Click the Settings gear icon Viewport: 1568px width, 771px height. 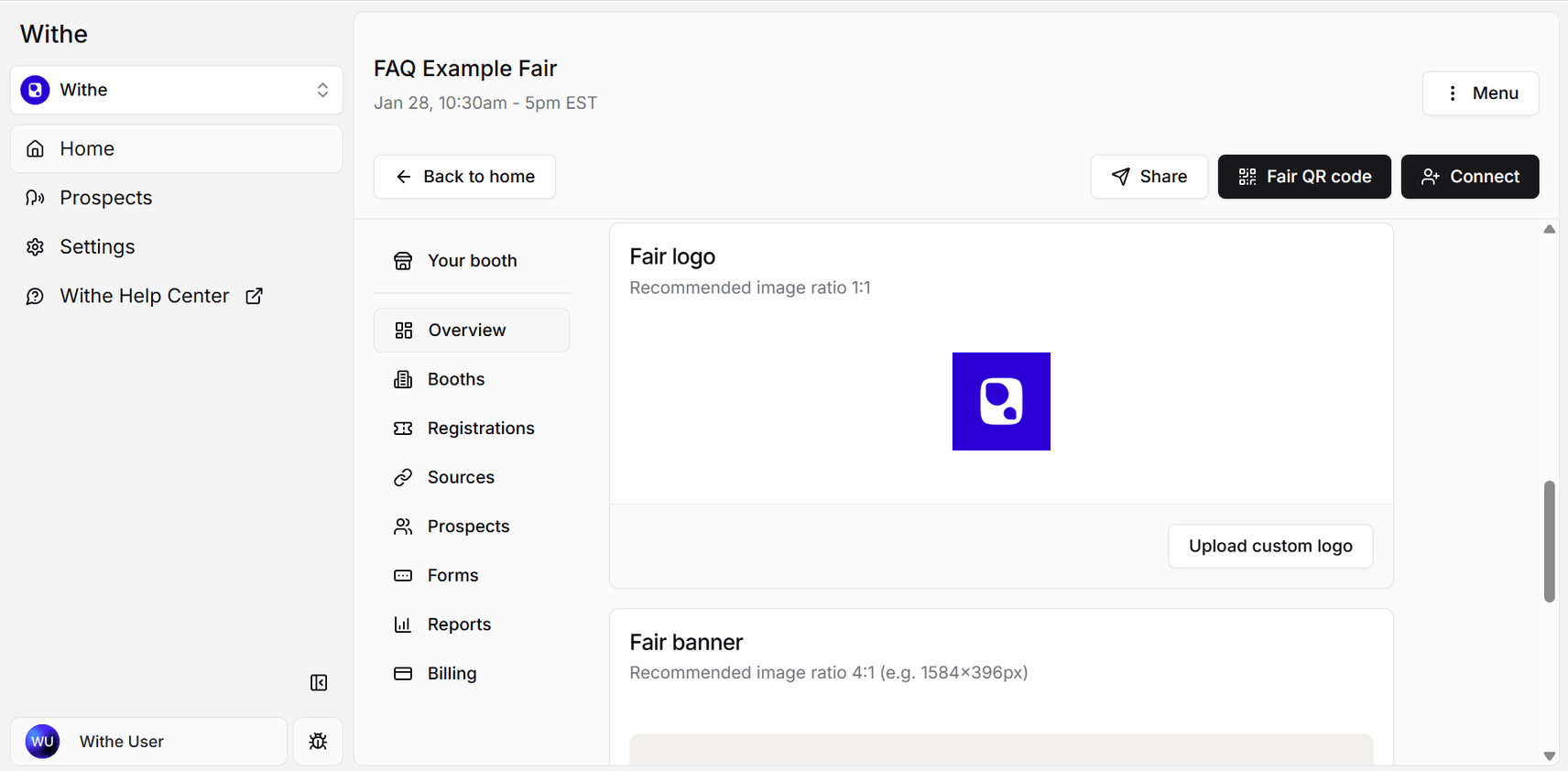pos(36,246)
